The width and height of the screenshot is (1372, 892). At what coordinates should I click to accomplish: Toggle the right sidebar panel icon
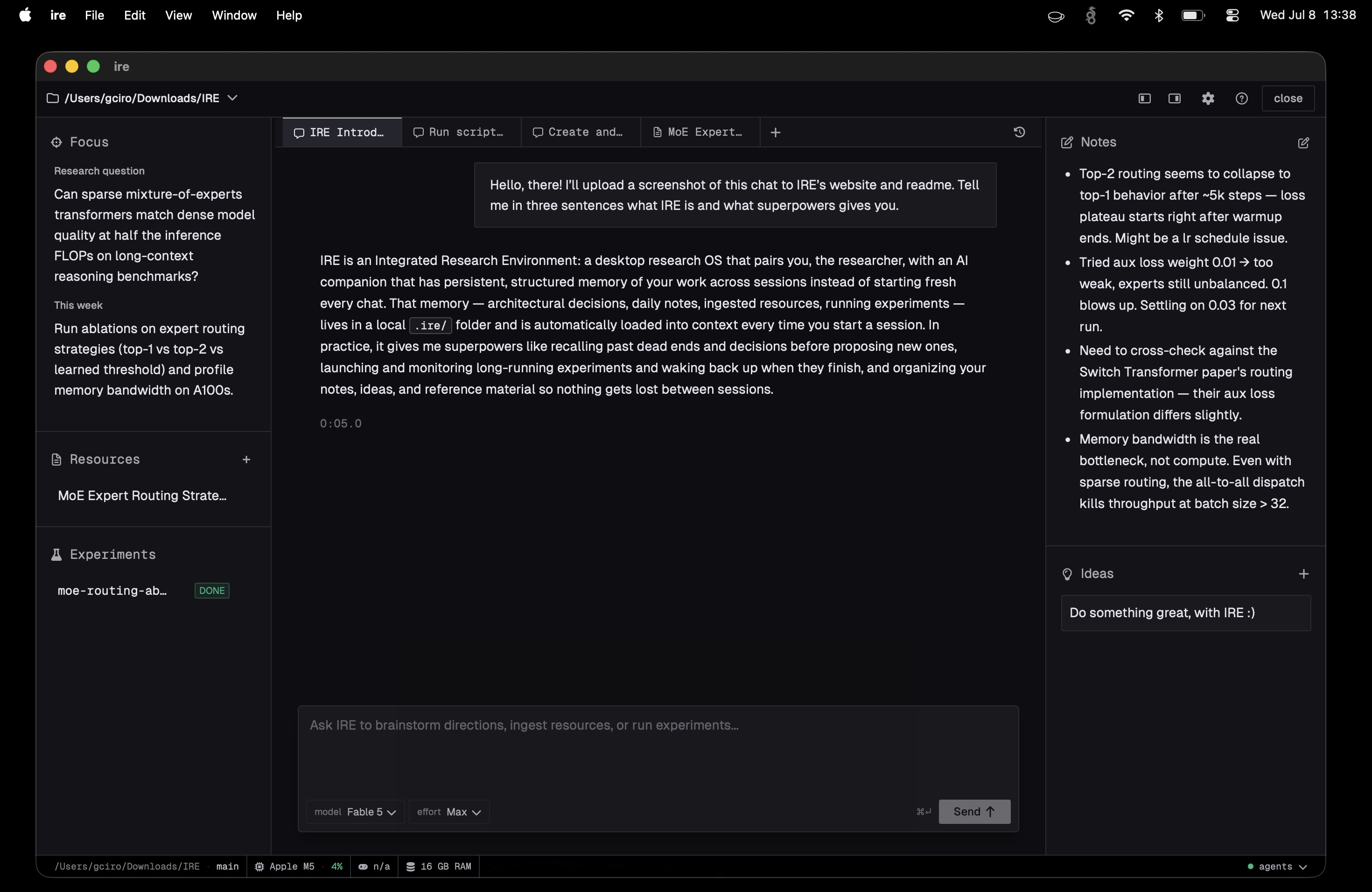1174,98
